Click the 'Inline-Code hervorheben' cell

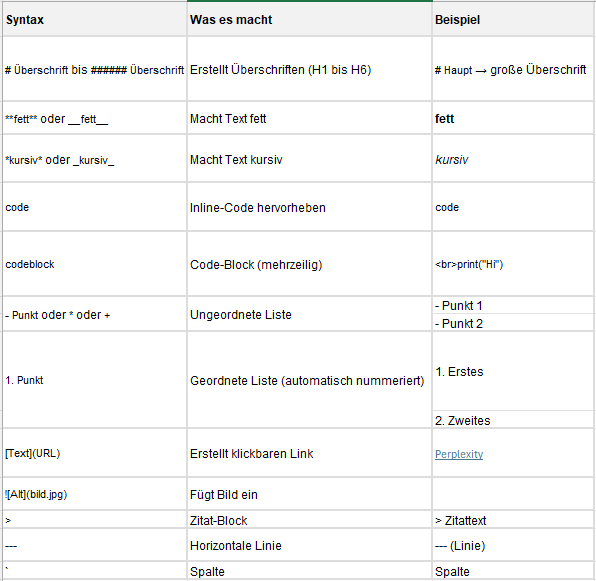(x=309, y=207)
